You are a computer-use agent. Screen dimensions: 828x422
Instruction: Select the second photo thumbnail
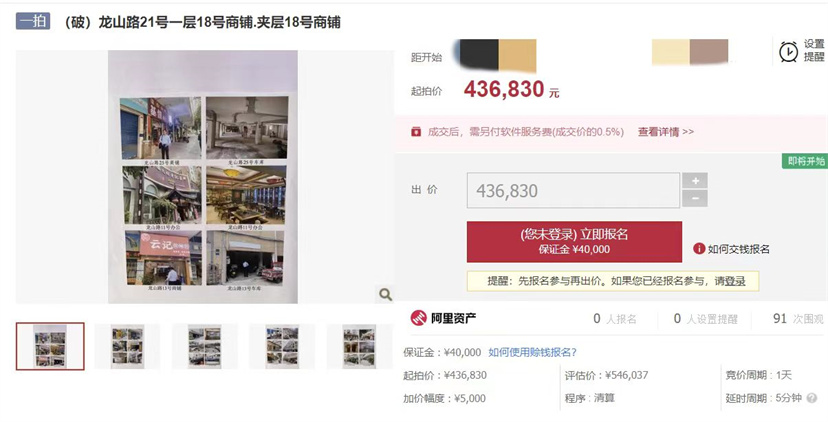pos(127,346)
